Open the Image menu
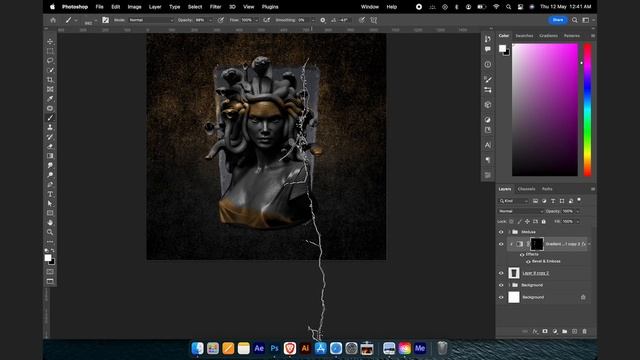This screenshot has height=360, width=640. click(134, 7)
